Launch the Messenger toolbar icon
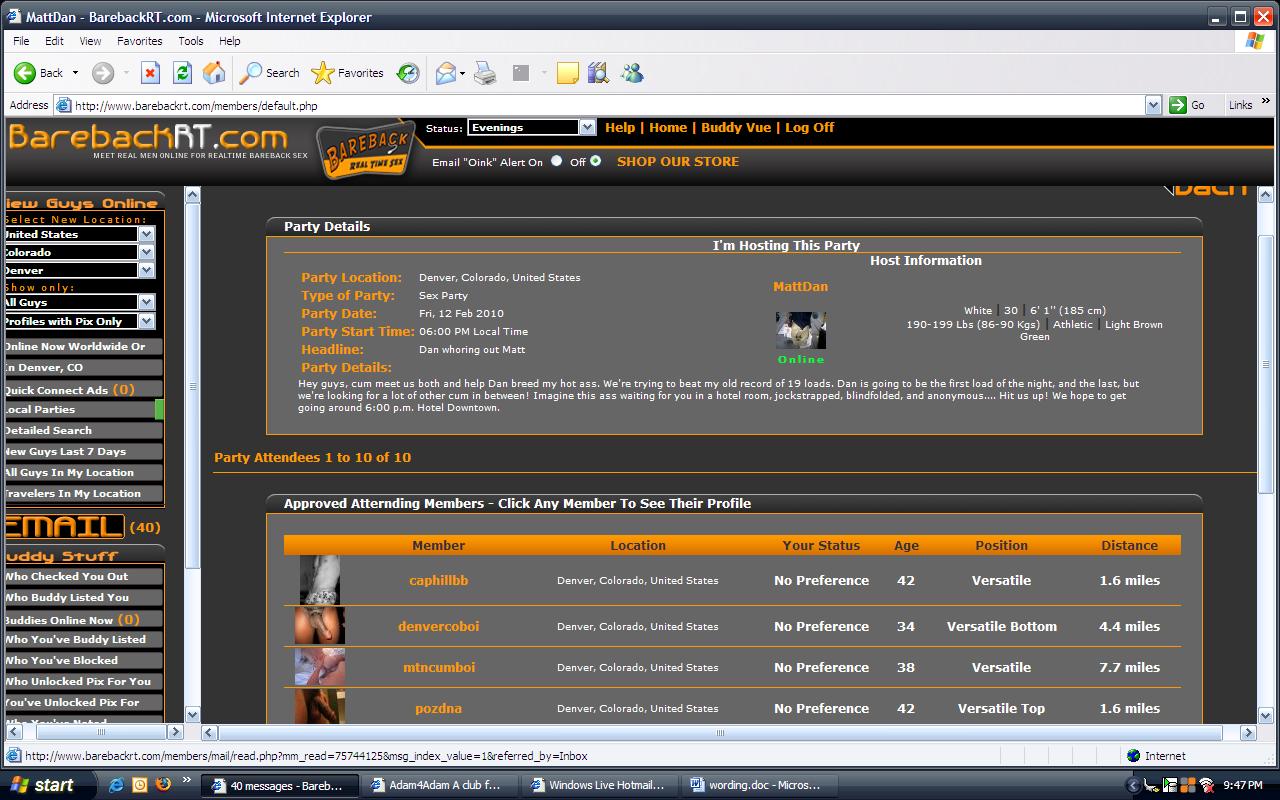 click(x=632, y=73)
